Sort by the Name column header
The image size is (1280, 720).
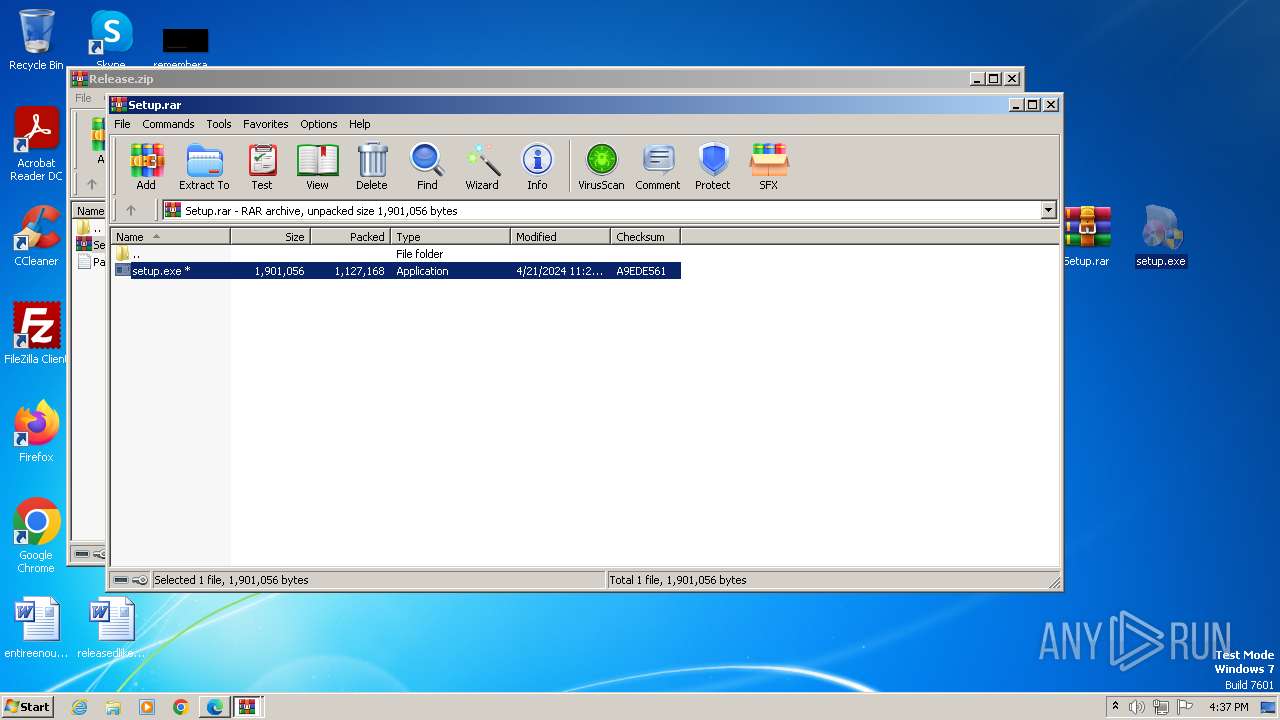click(x=171, y=237)
